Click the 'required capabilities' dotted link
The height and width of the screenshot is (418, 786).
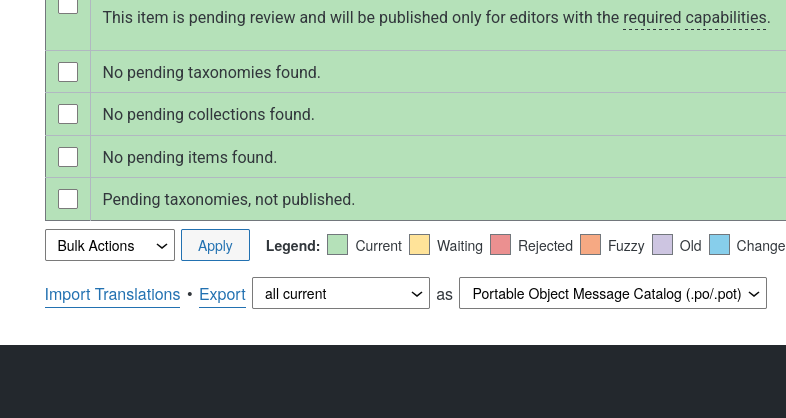(x=696, y=17)
